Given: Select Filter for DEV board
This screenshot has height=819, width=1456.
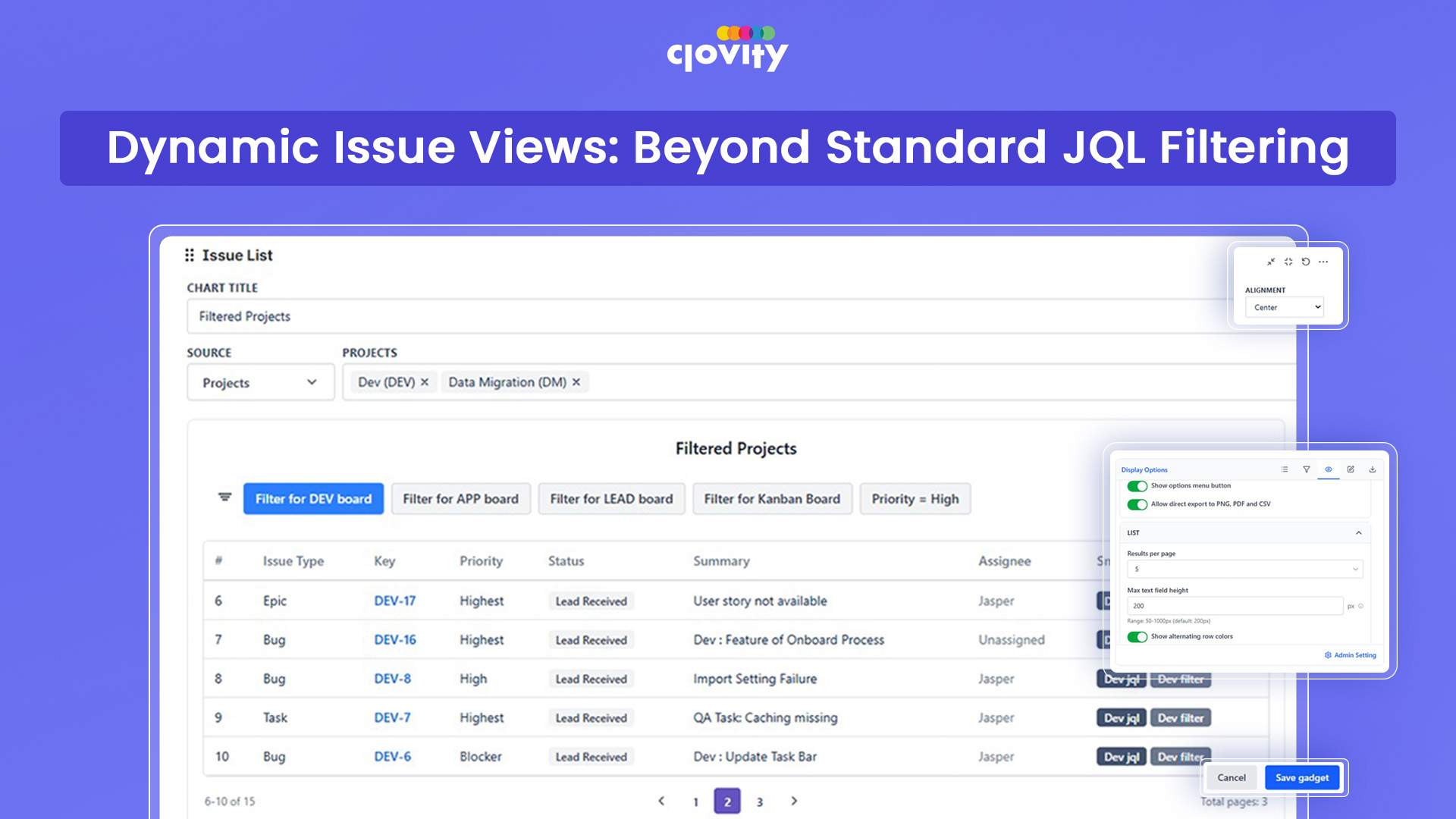Looking at the screenshot, I should coord(313,499).
